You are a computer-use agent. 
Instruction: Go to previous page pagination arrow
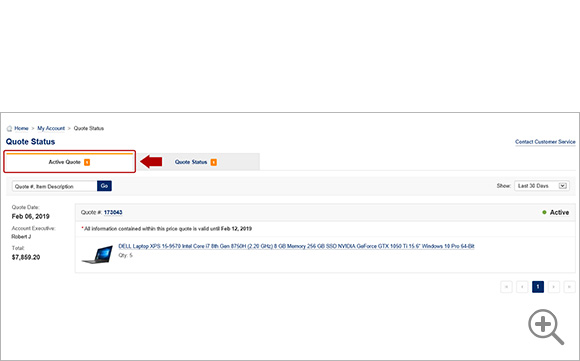(522, 287)
